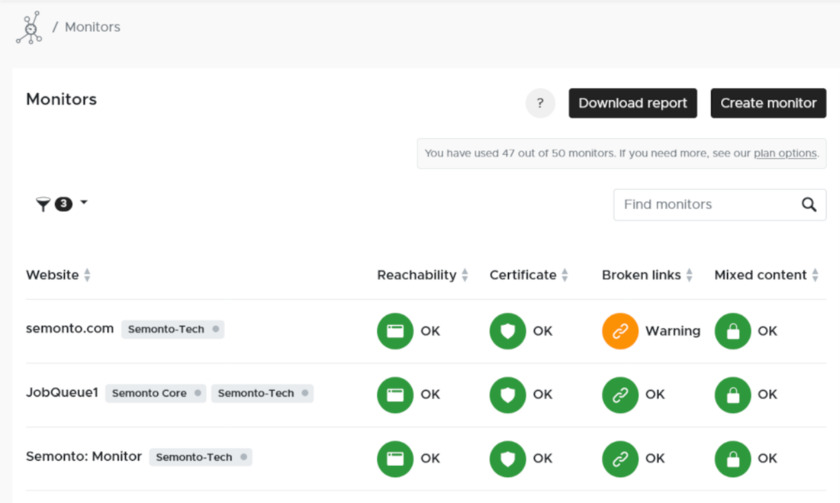Click JobQueue1 broken links chain icon
840x503 pixels.
tap(620, 395)
